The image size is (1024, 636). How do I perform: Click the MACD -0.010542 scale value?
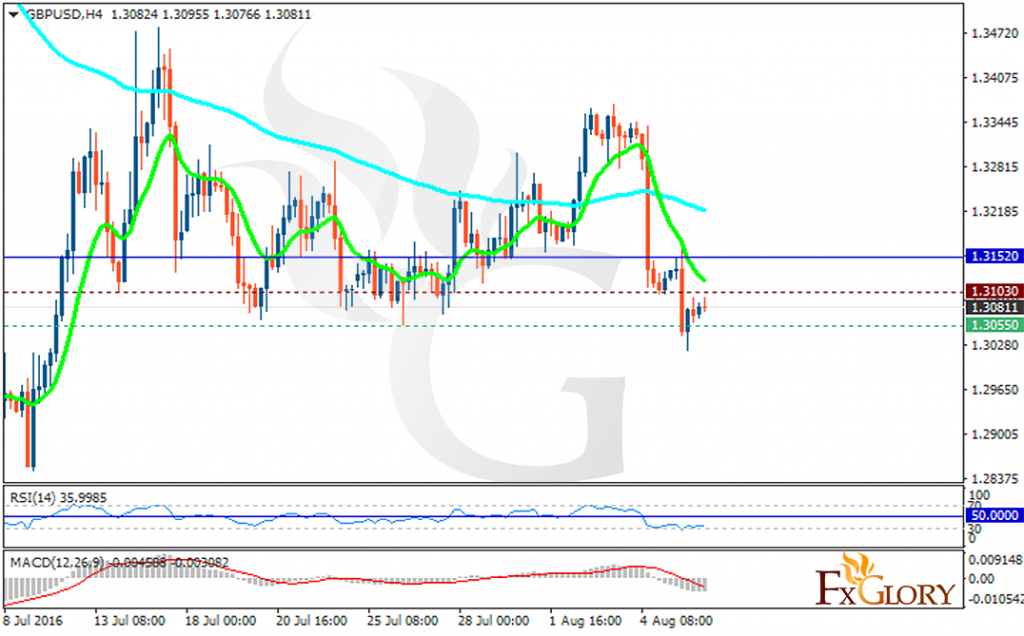pyautogui.click(x=996, y=599)
